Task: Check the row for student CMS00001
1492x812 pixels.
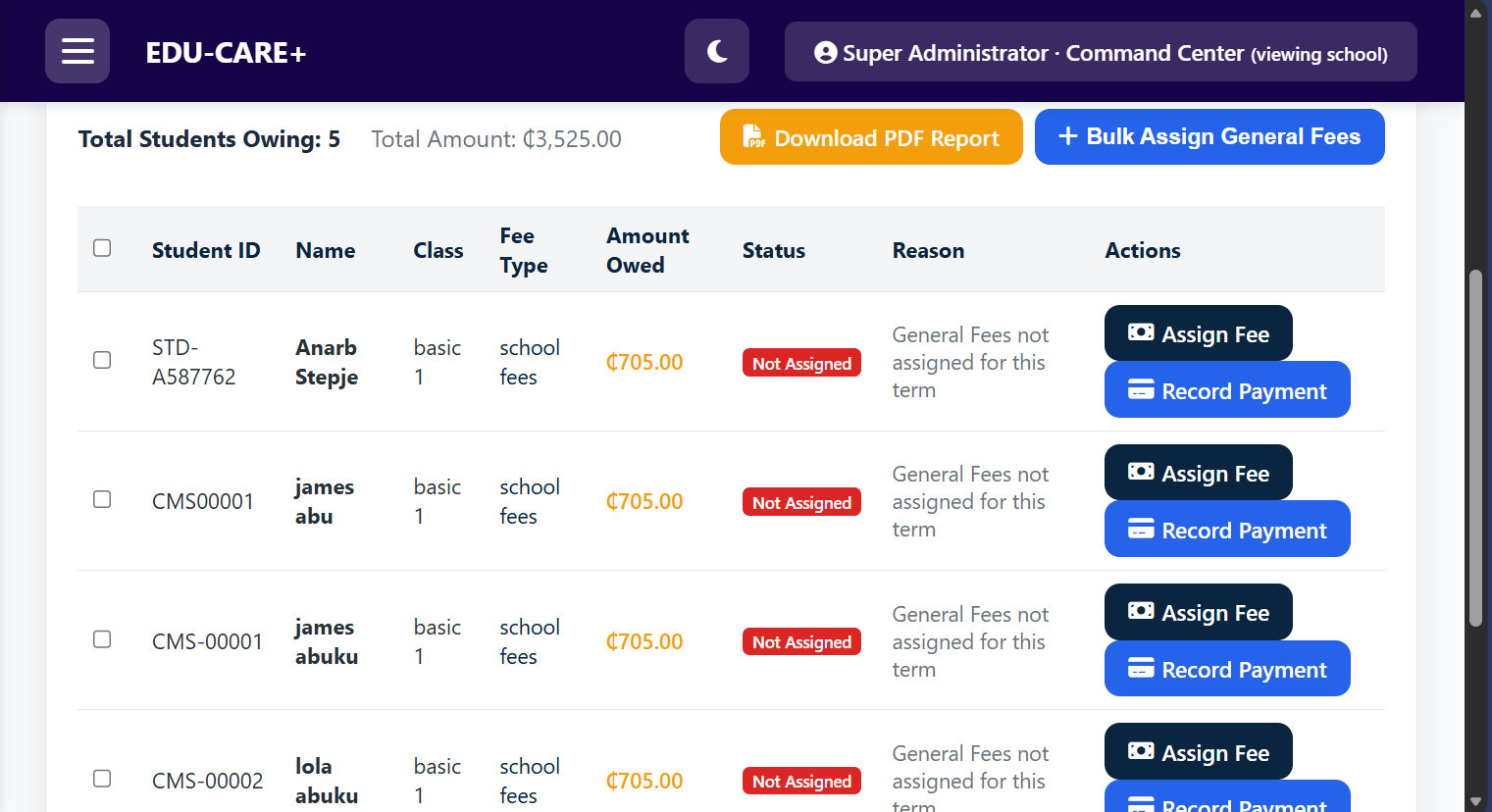Action: click(102, 499)
